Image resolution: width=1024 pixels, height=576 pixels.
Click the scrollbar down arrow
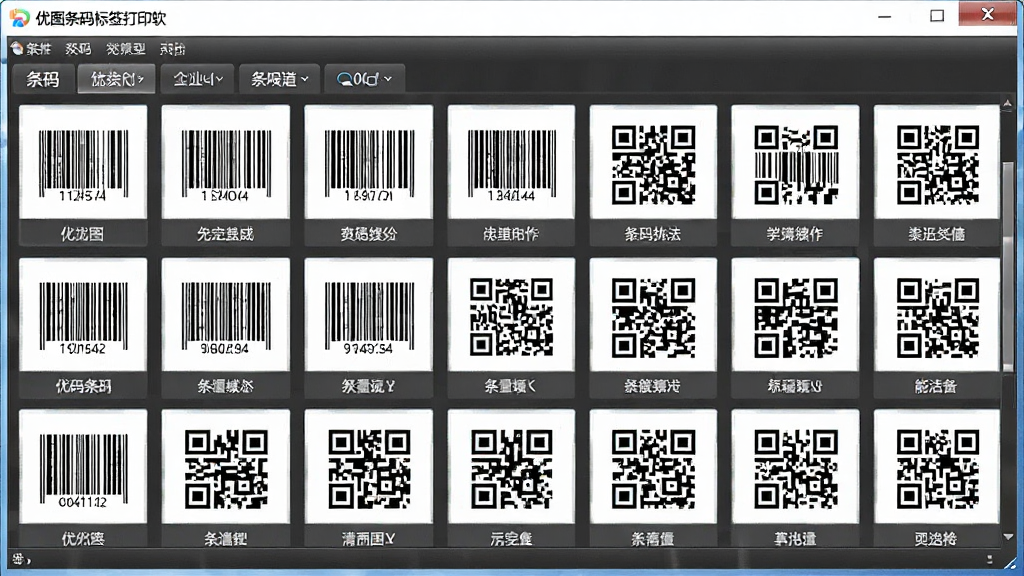1008,537
